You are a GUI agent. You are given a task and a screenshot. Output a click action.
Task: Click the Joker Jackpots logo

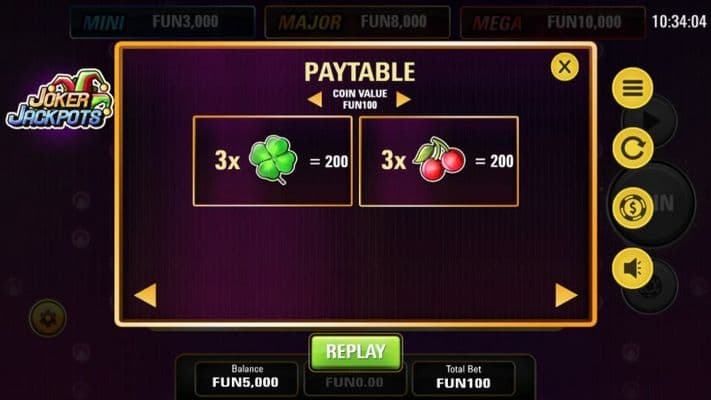pyautogui.click(x=59, y=100)
